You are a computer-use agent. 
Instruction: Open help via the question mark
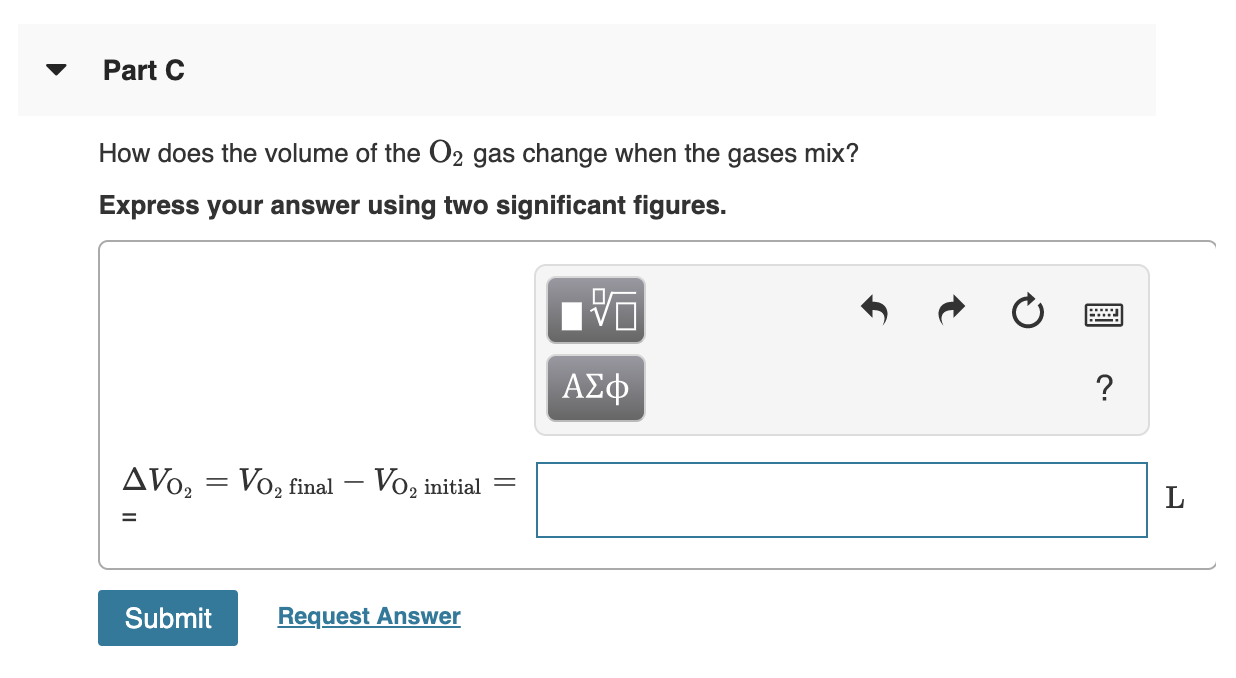1104,388
